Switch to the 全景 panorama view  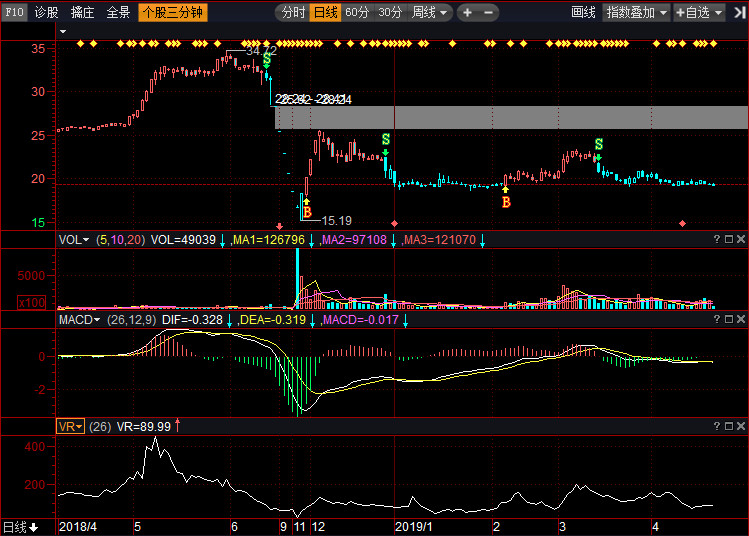(118, 12)
